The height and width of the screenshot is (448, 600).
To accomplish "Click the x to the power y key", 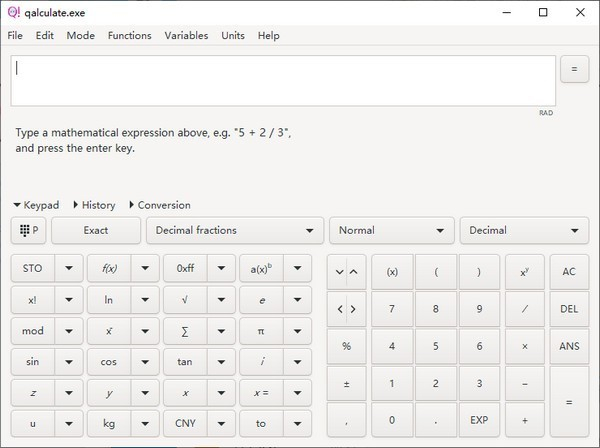I will [525, 271].
